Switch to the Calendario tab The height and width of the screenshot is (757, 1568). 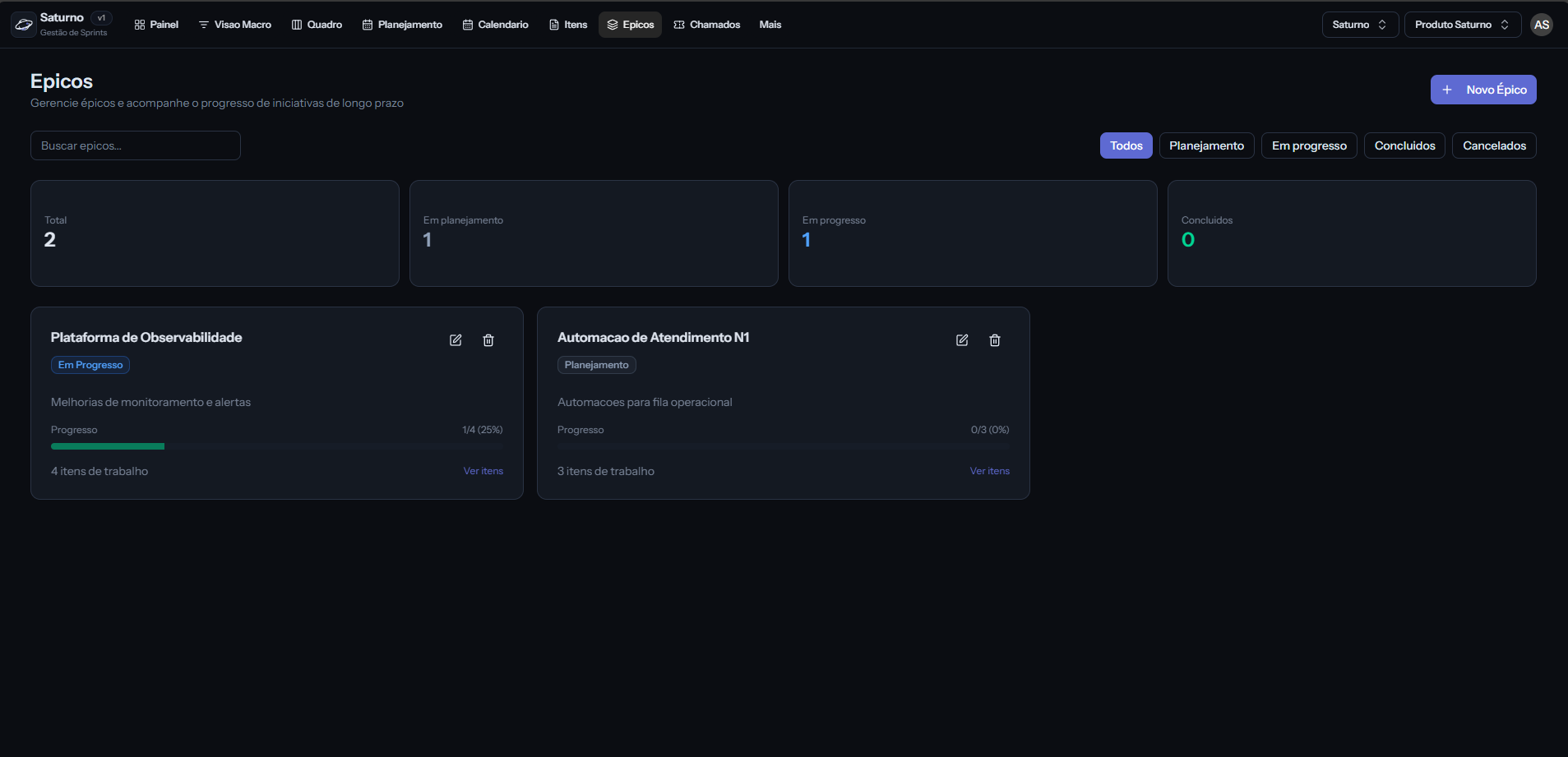click(495, 25)
